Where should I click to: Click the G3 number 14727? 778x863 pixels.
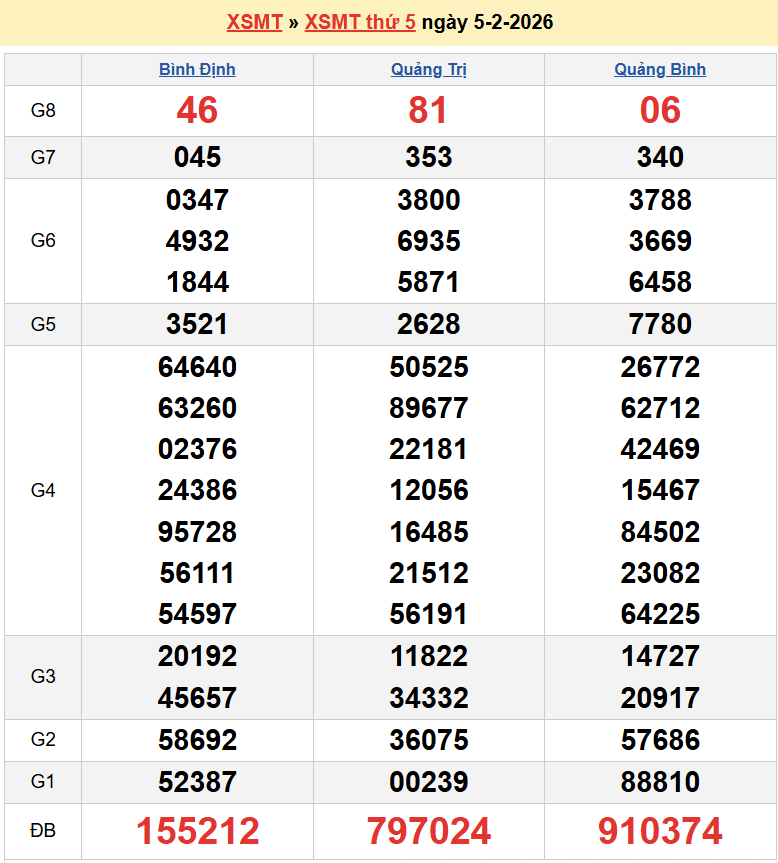click(660, 656)
